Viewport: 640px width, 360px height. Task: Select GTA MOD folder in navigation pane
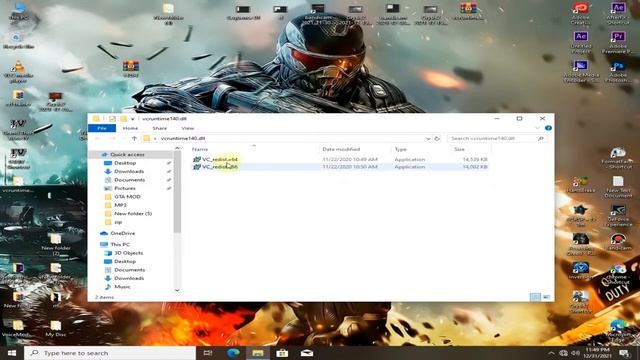click(127, 197)
